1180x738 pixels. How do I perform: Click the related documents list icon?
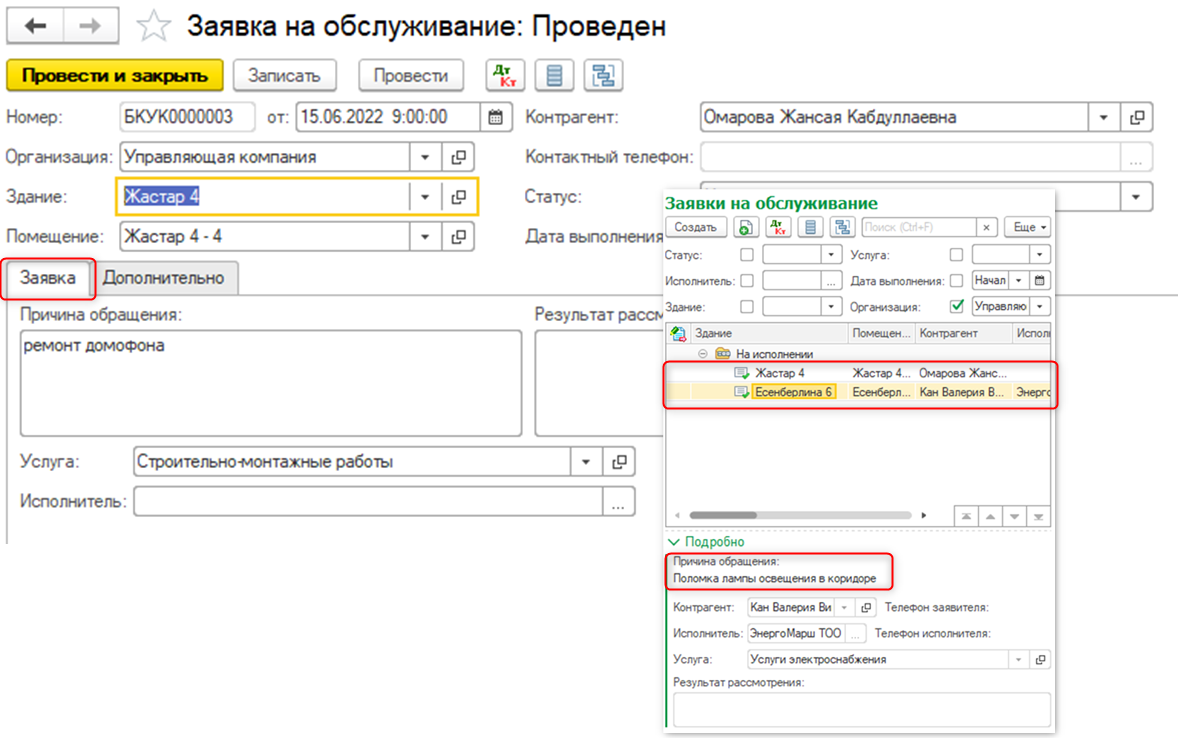(x=554, y=75)
